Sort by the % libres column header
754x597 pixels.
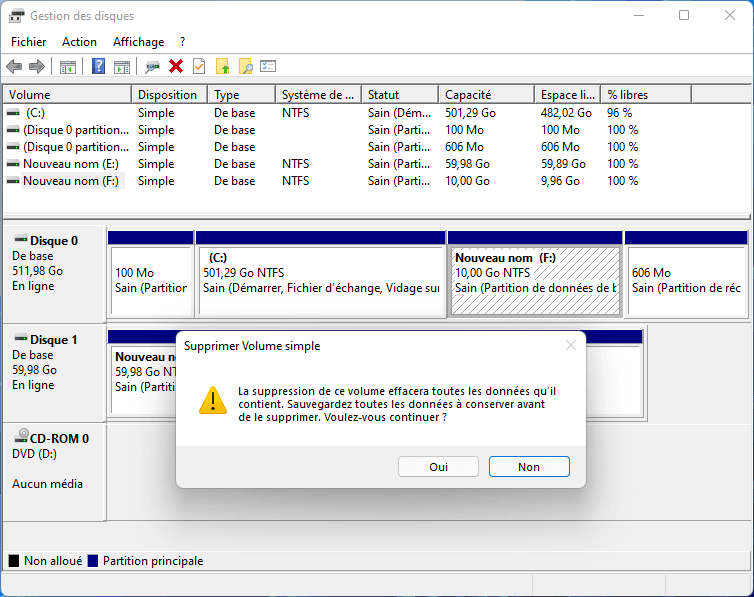pyautogui.click(x=646, y=95)
